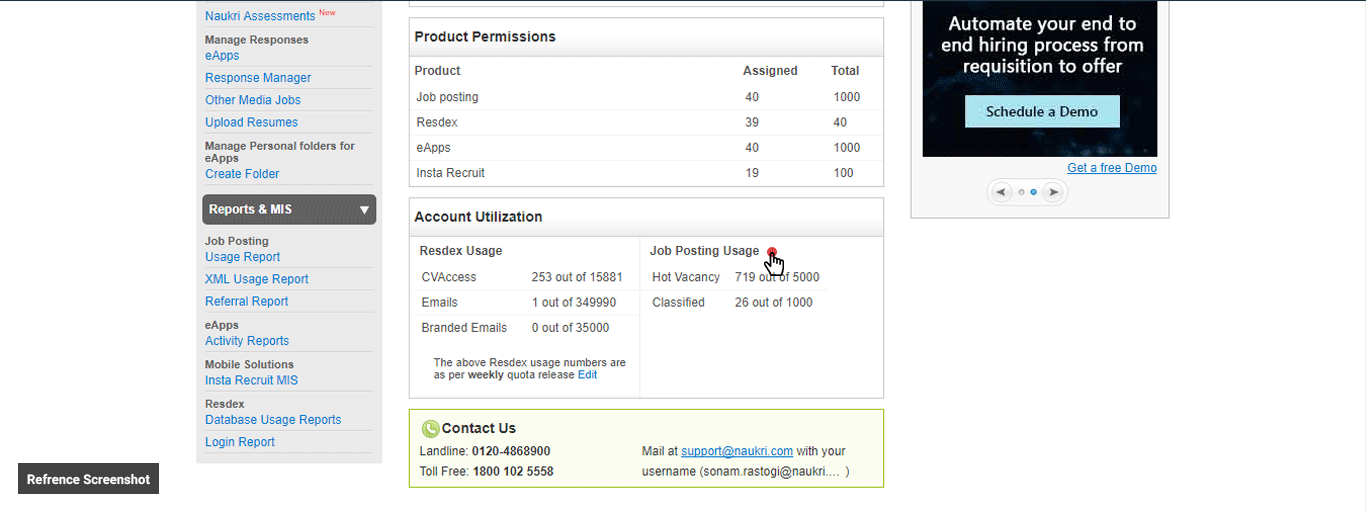Screen dimensions: 1366x513
Task: Select the active blue carousel indicator dot
Action: 1034,192
